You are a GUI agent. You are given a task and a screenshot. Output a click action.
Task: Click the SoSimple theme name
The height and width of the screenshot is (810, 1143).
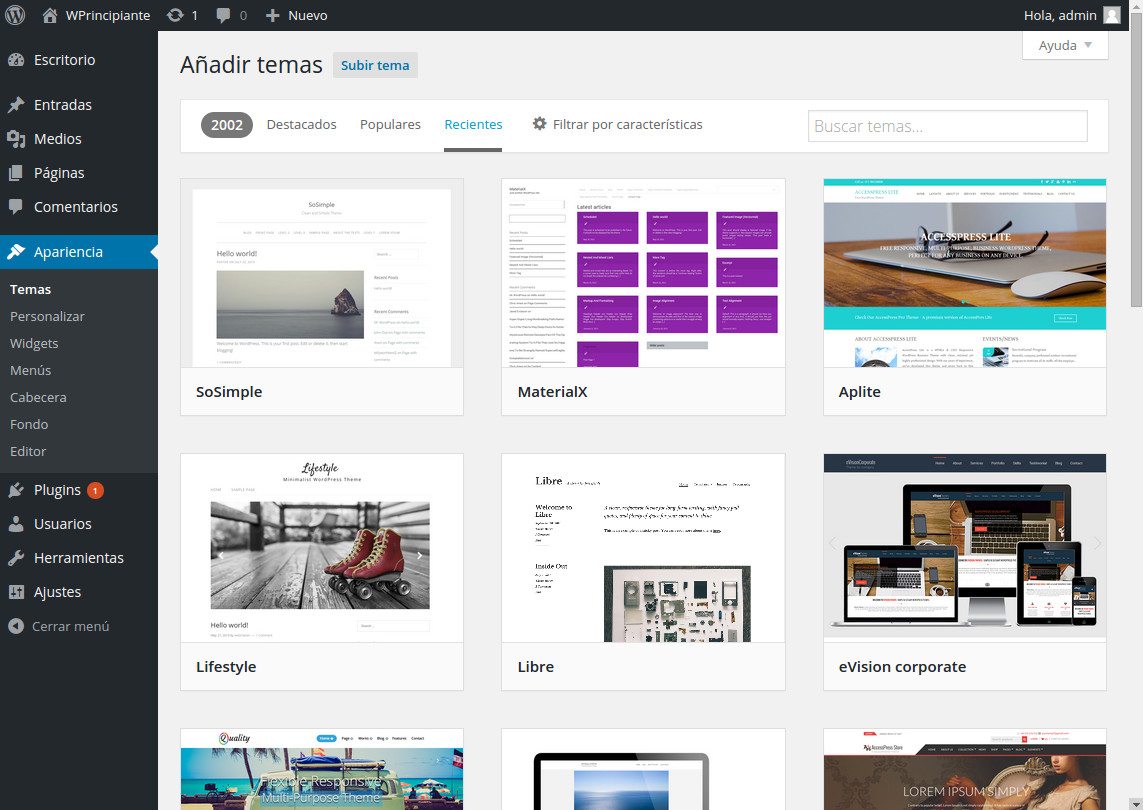[x=229, y=392]
